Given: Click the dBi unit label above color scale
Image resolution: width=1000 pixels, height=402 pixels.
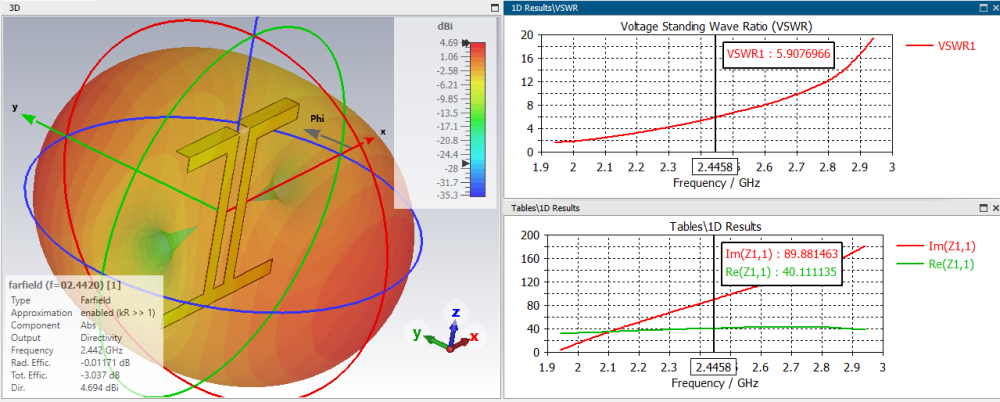Looking at the screenshot, I should tap(444, 26).
